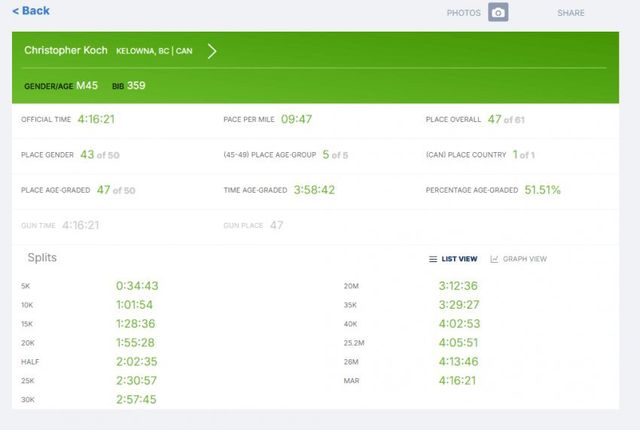The height and width of the screenshot is (430, 640).
Task: Select the HALF split time 2:02:35
Action: pos(137,362)
